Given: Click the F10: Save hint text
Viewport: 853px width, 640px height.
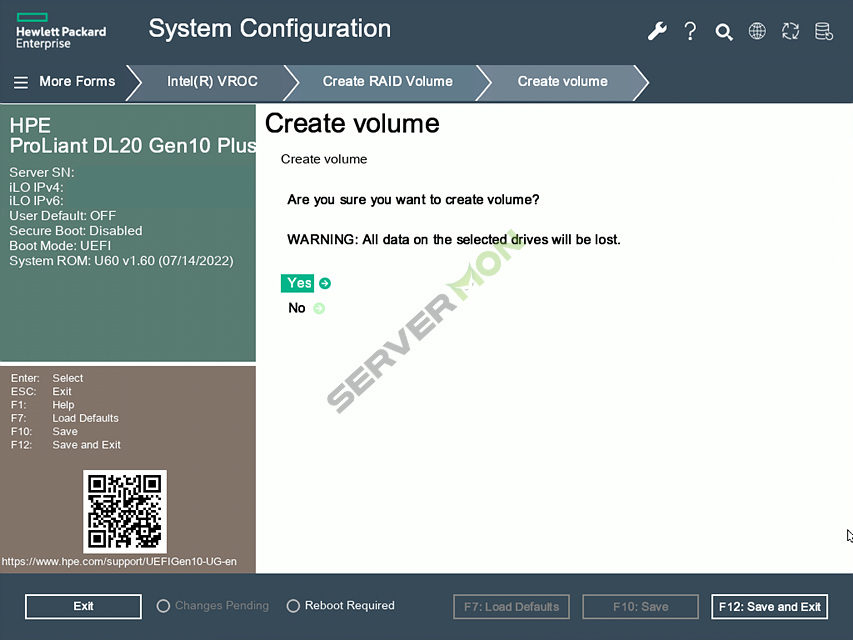Looking at the screenshot, I should (x=44, y=432).
